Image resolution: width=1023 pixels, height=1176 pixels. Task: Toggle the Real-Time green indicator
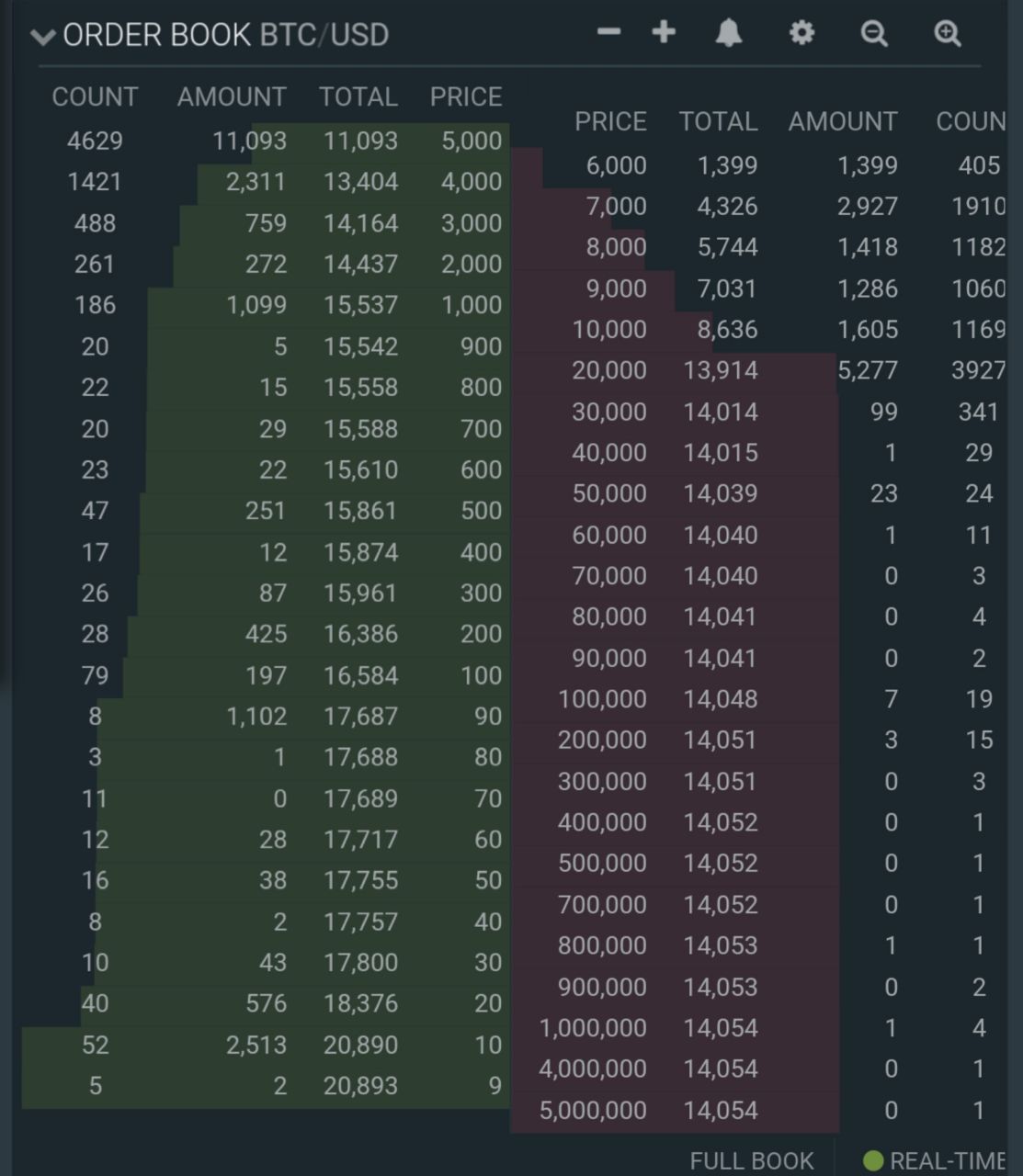873,1161
